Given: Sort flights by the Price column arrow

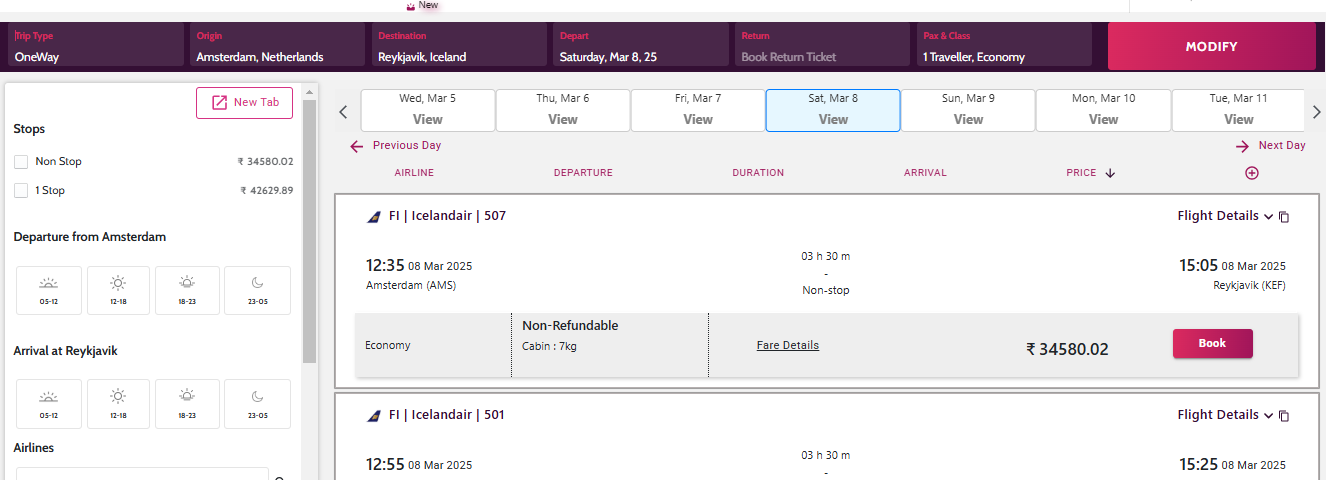Looking at the screenshot, I should (1110, 173).
